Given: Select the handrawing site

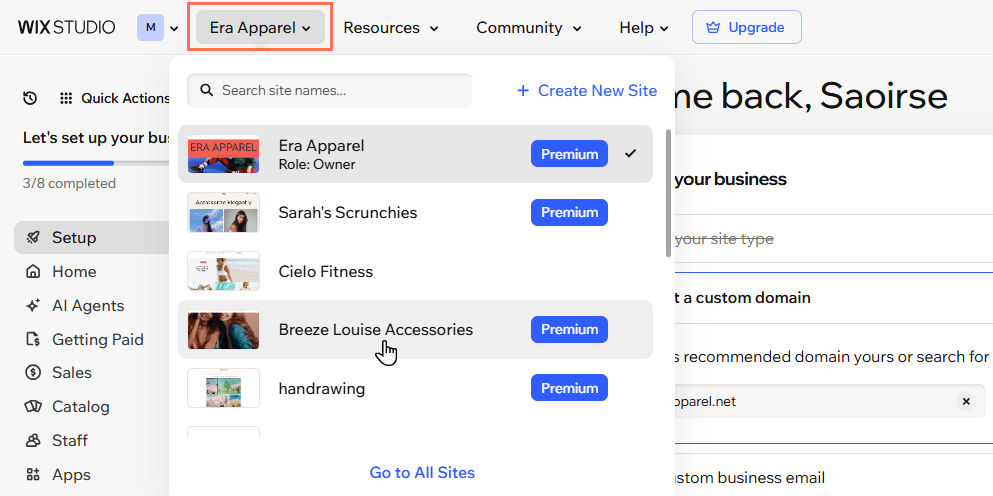Looking at the screenshot, I should click(x=415, y=388).
